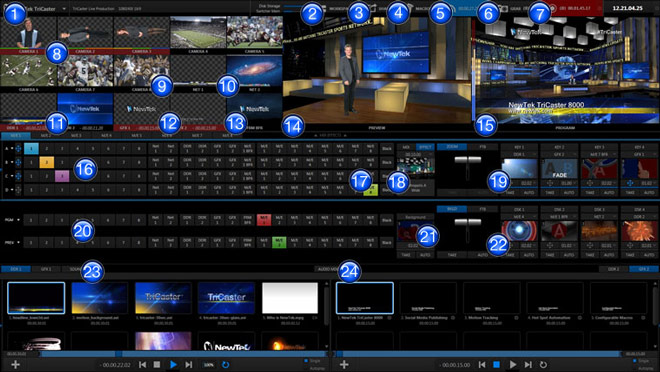Open the KEY 2 positioner icon
Viewport: 660px width, 372px height.
coord(550,183)
